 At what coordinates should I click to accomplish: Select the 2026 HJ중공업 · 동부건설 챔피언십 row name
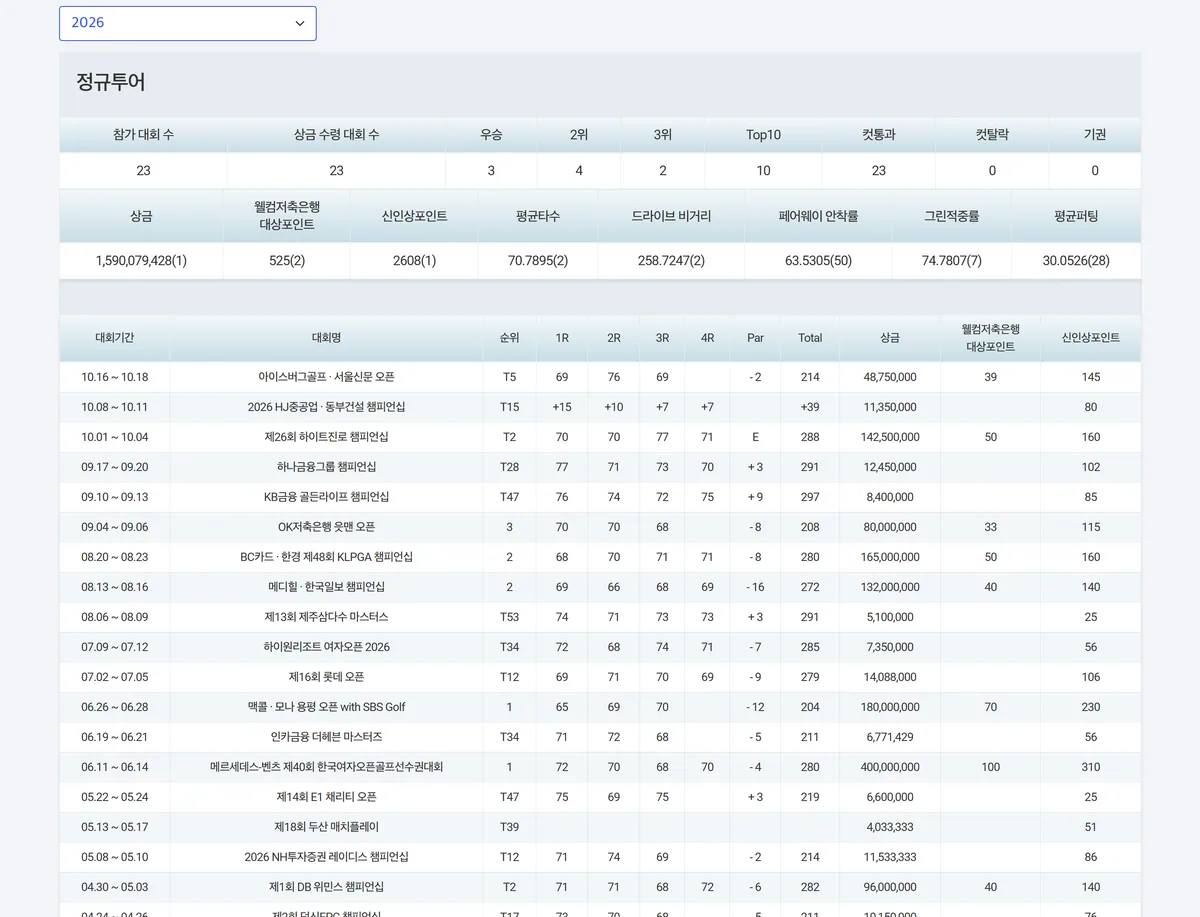coord(326,407)
